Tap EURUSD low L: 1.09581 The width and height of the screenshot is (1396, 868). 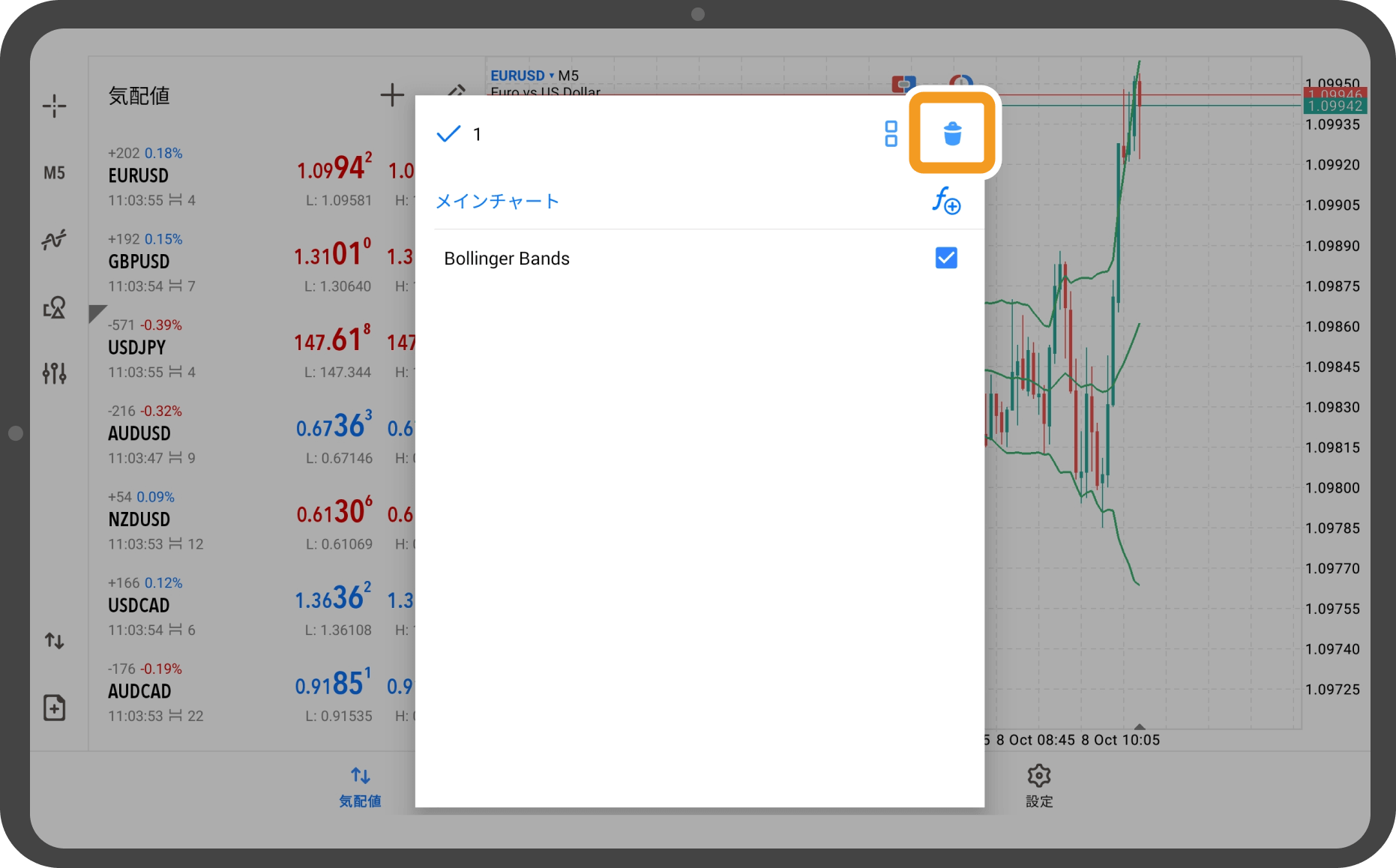point(338,200)
